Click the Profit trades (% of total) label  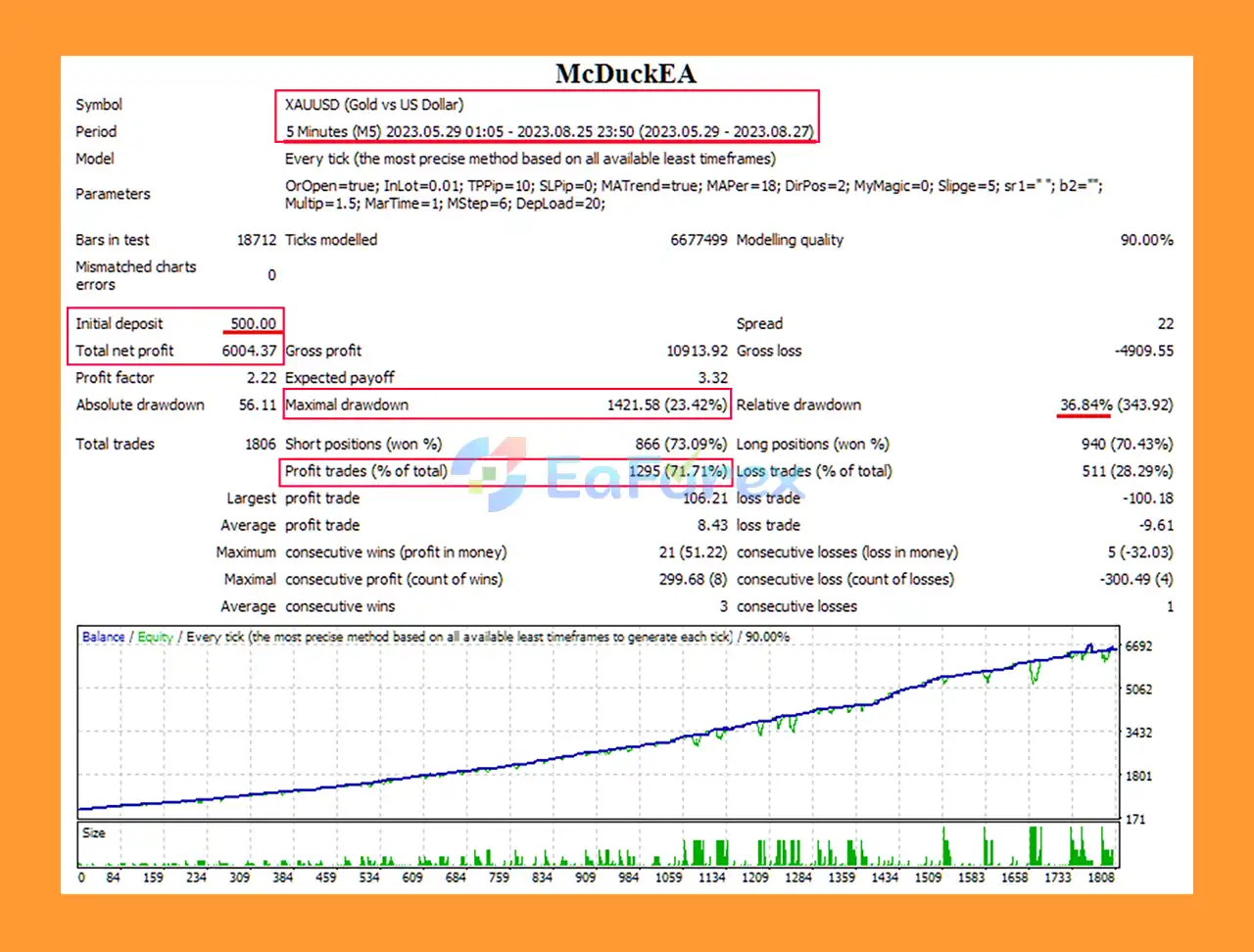[365, 471]
